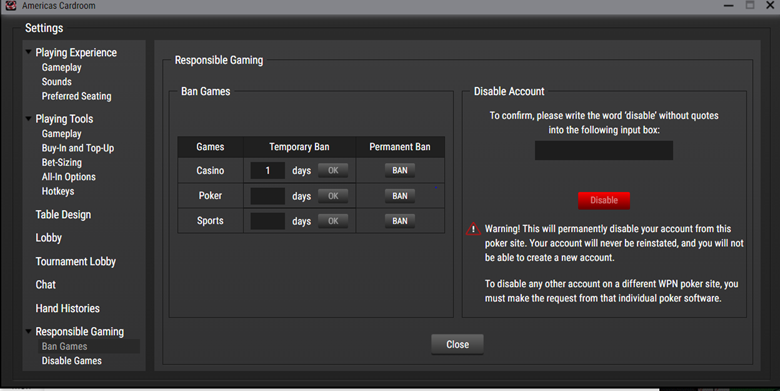This screenshot has width=780, height=391.
Task: Collapse the Responsible Gaming section arrow
Action: point(28,331)
